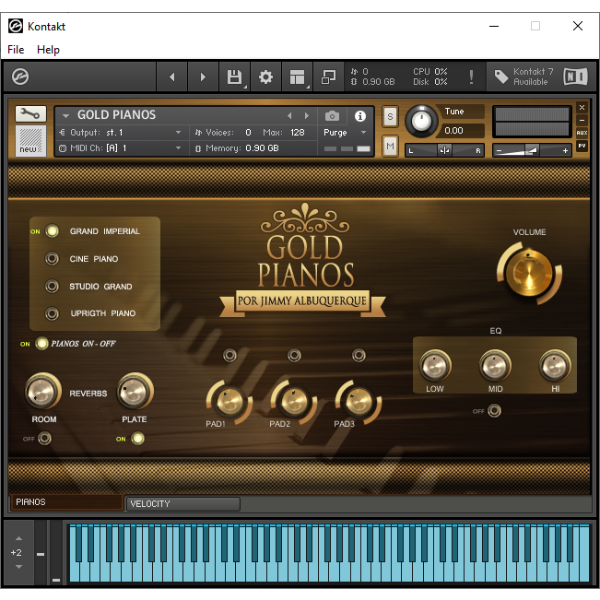Toggle PIANOS ON-OFF switch
Viewport: 600px width, 600px height.
tap(42, 344)
